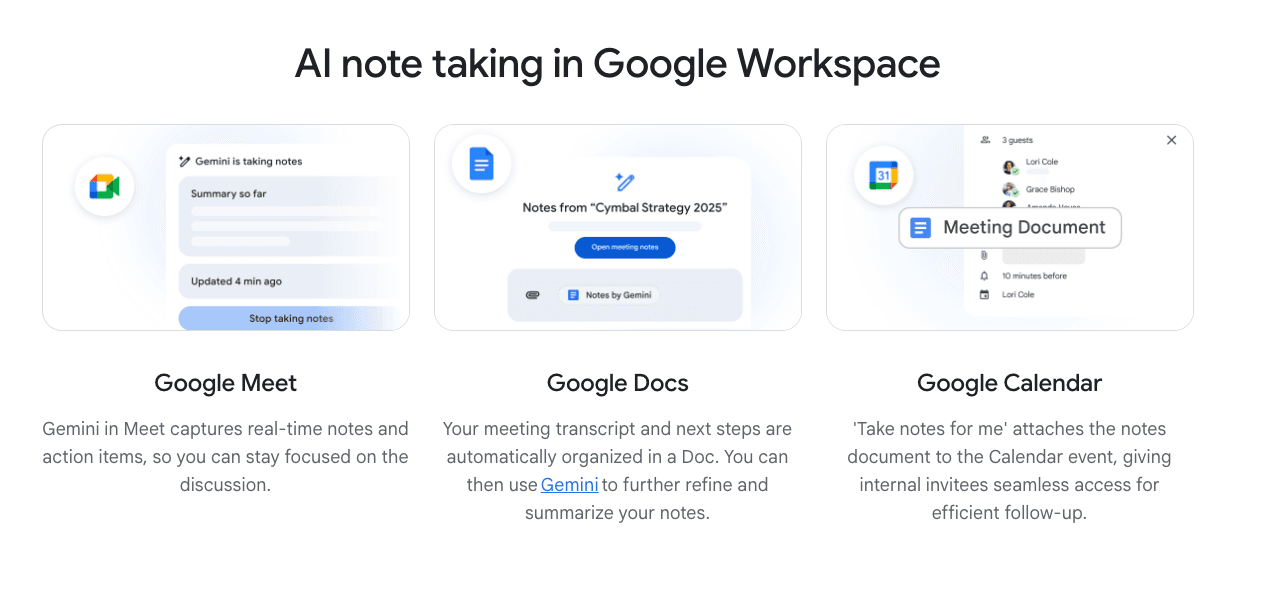Screen dimensions: 1262x597
Task: Click the guests icon beside '3 guests'
Action: 985,140
